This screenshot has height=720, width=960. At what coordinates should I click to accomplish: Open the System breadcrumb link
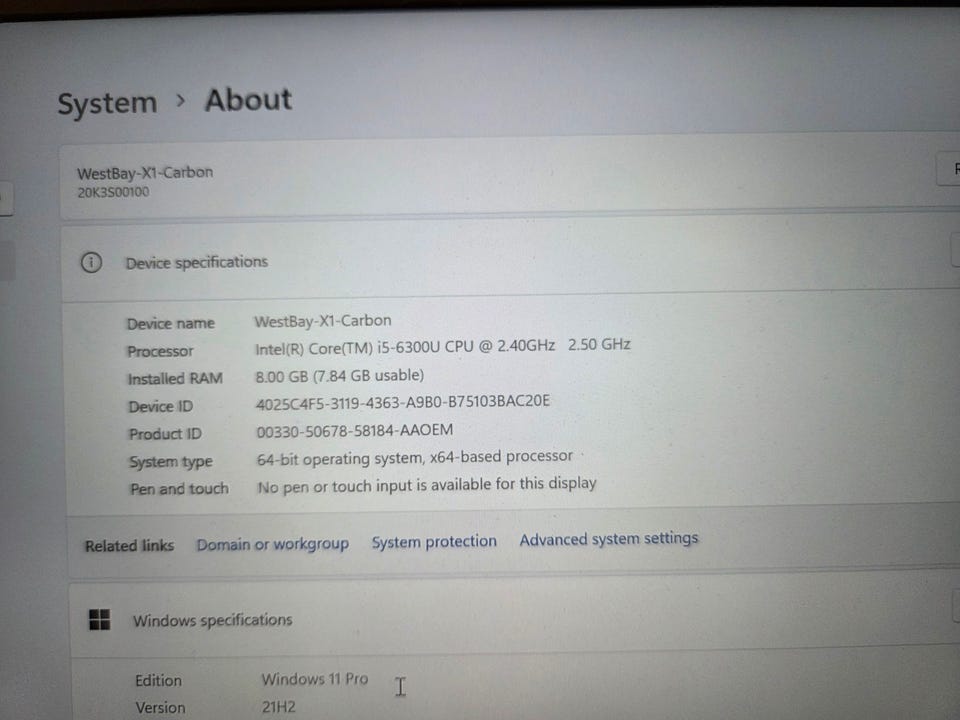(x=107, y=103)
